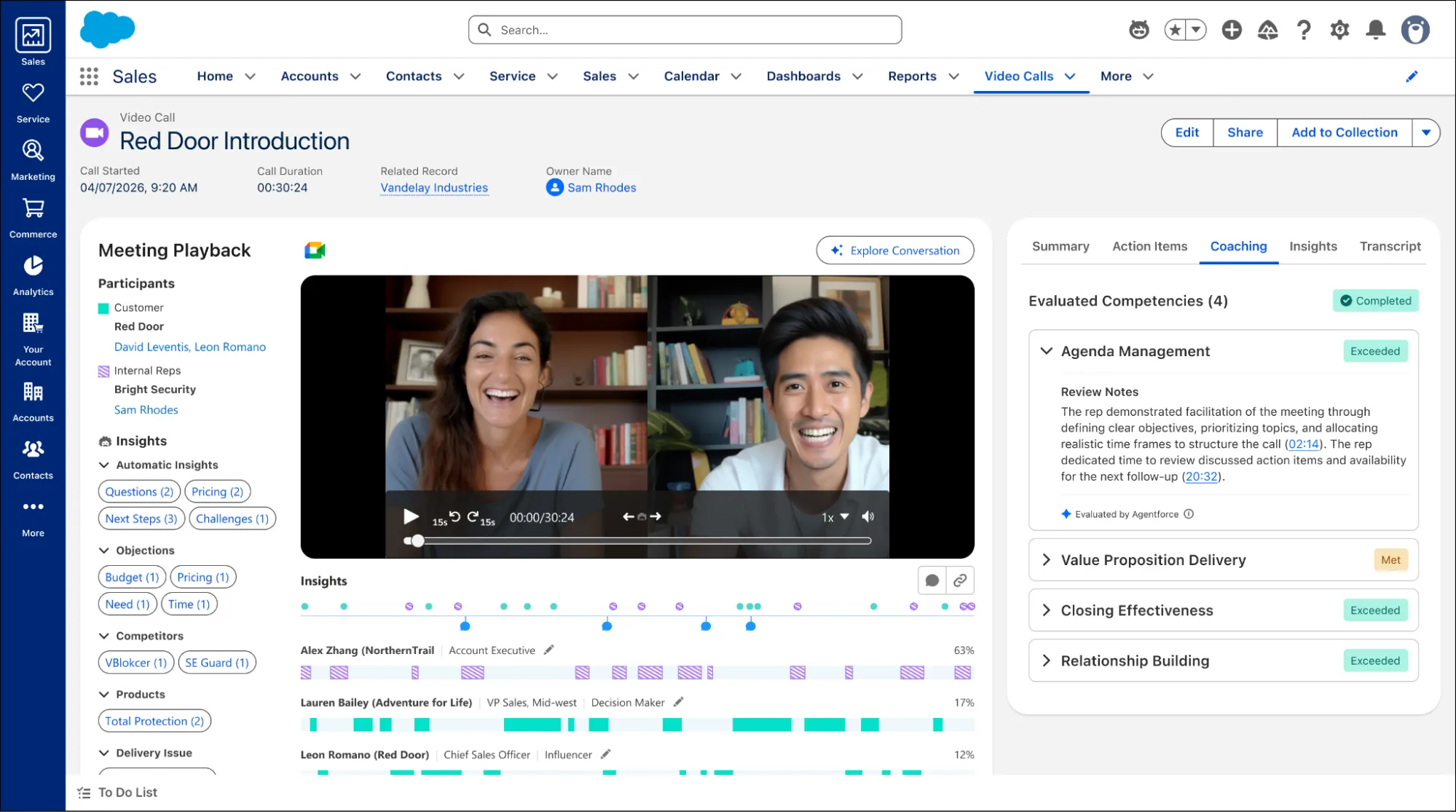Open the notifications bell
The width and height of the screenshot is (1456, 812).
click(x=1375, y=30)
